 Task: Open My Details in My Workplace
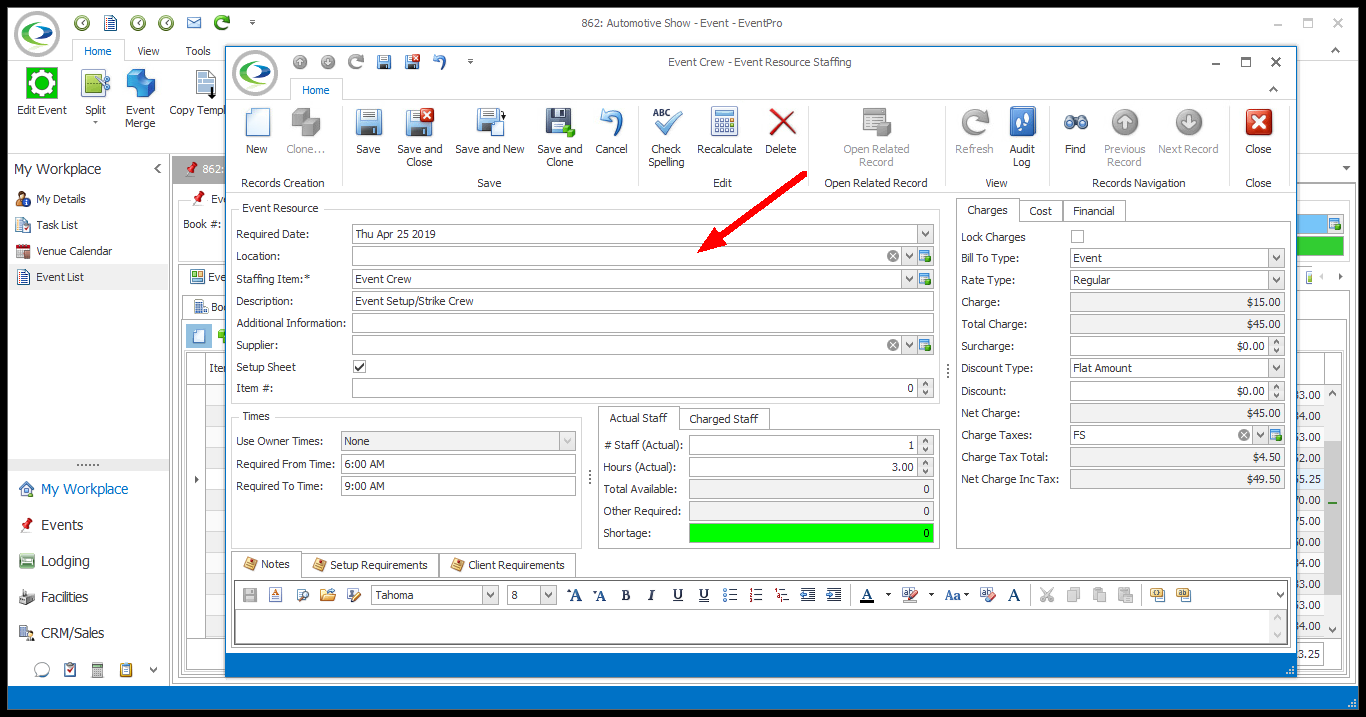[x=61, y=199]
